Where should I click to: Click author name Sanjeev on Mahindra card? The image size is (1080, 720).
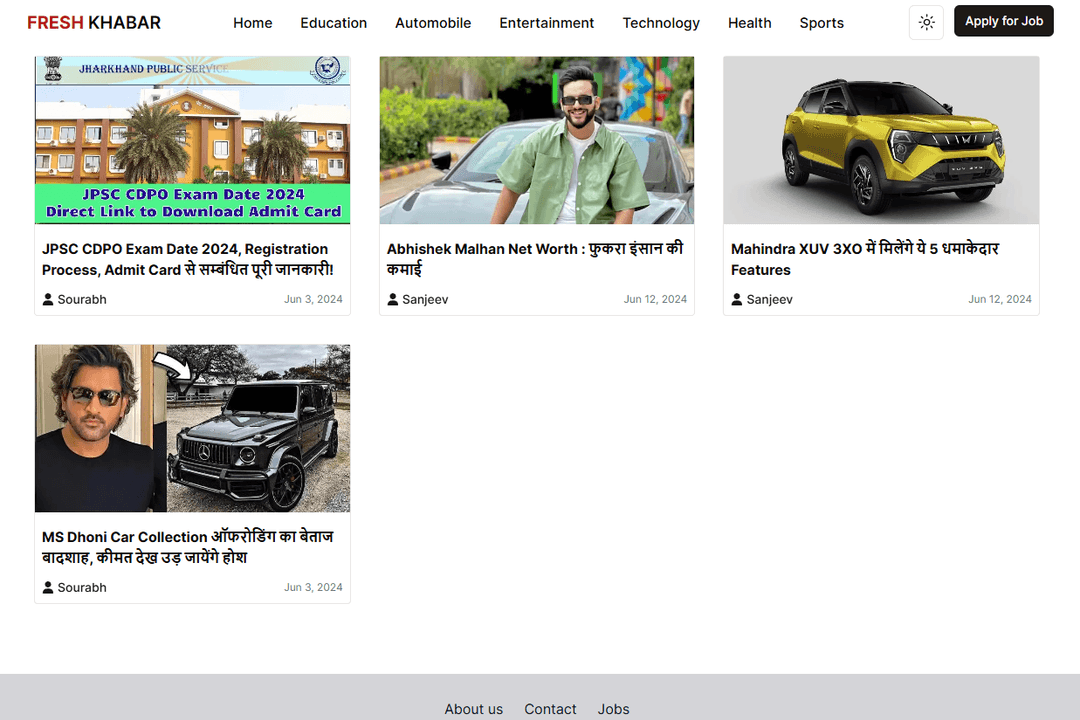click(769, 300)
